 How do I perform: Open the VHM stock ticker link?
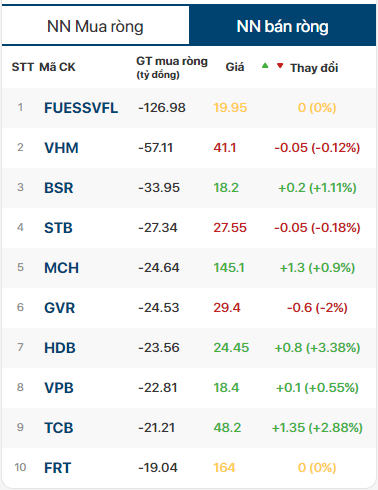61,148
